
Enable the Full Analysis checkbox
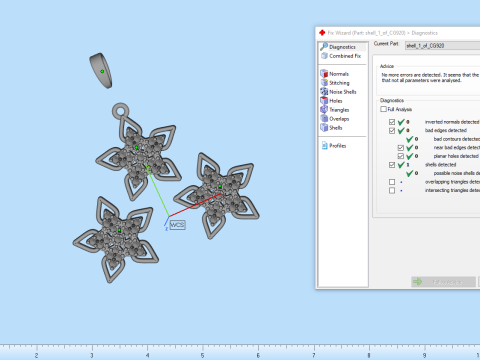(x=384, y=109)
